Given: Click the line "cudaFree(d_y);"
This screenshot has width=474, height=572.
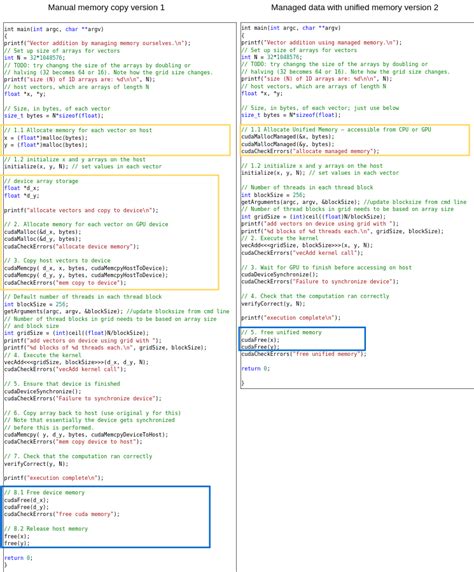Looking at the screenshot, I should click(x=27, y=507).
